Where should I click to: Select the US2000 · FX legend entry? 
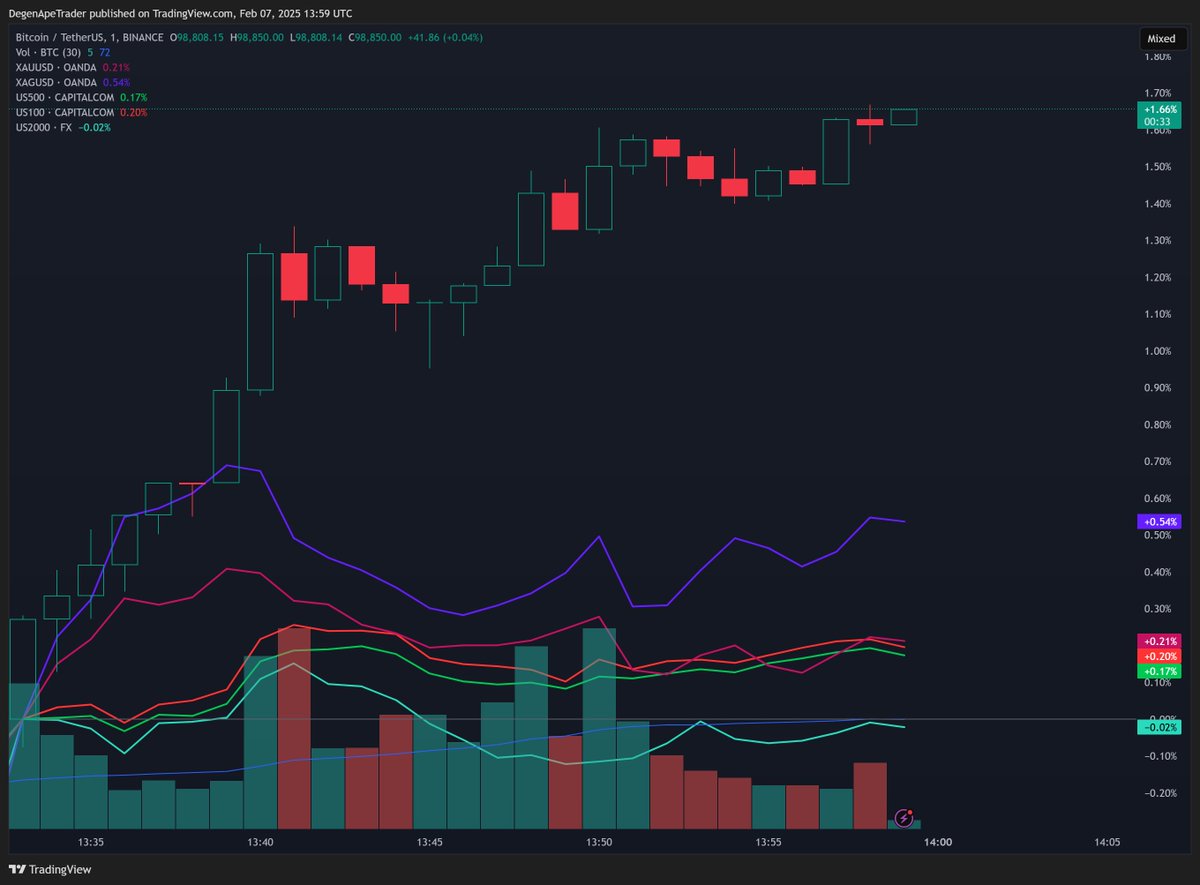(x=45, y=127)
